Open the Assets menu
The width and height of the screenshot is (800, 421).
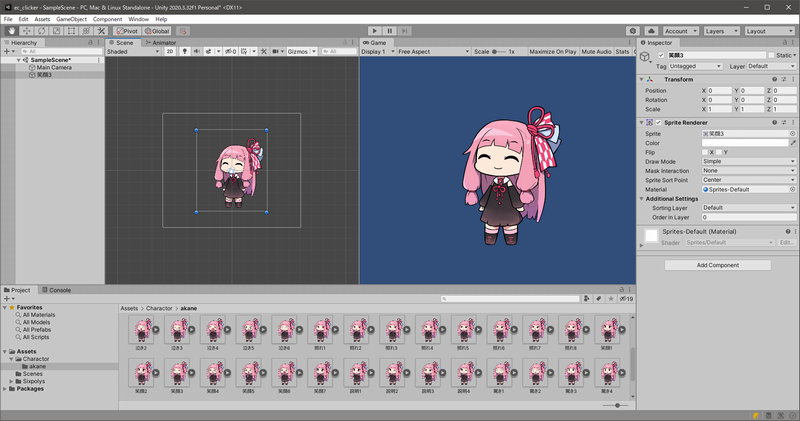click(42, 19)
